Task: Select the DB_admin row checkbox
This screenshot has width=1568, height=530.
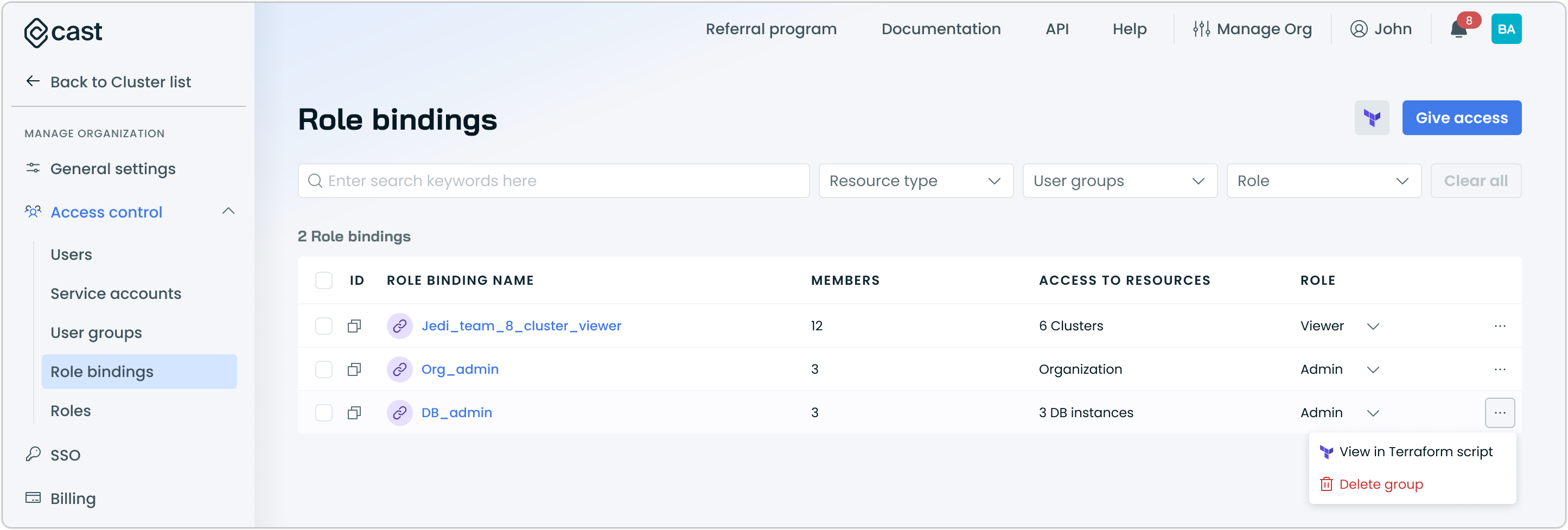Action: 324,413
